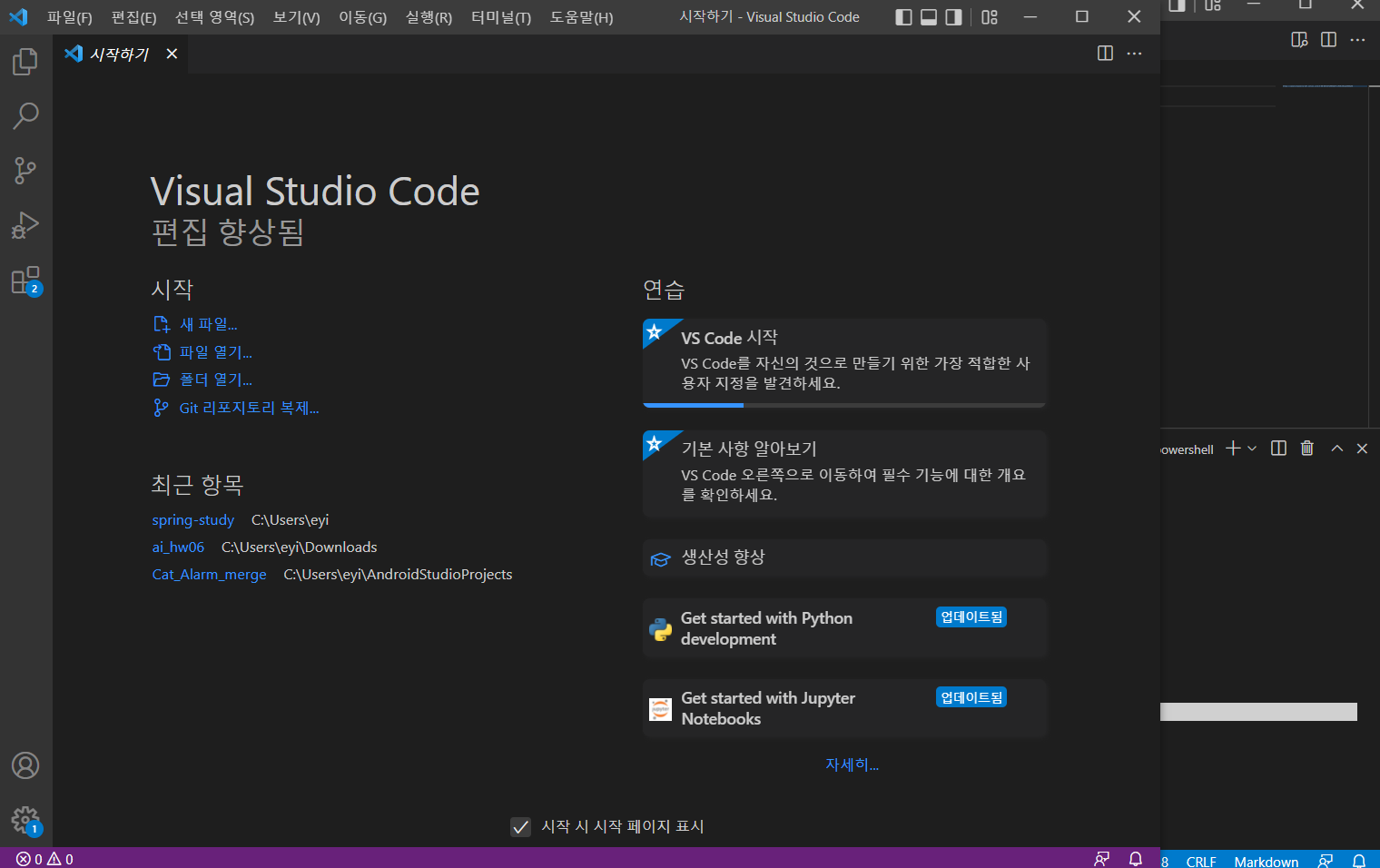Viewport: 1380px width, 868px height.
Task: Click the feedback icon in status bar
Action: click(1101, 859)
